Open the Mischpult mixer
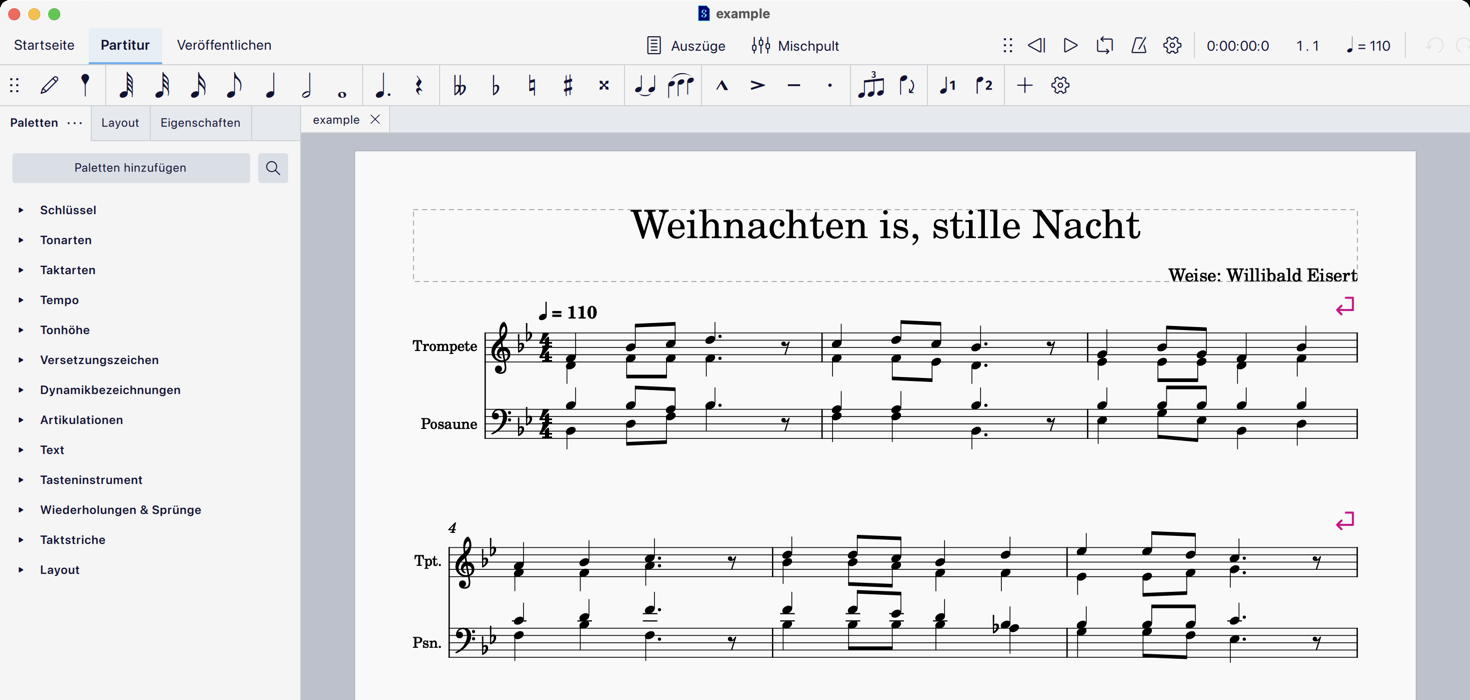This screenshot has height=700, width=1470. tap(795, 46)
